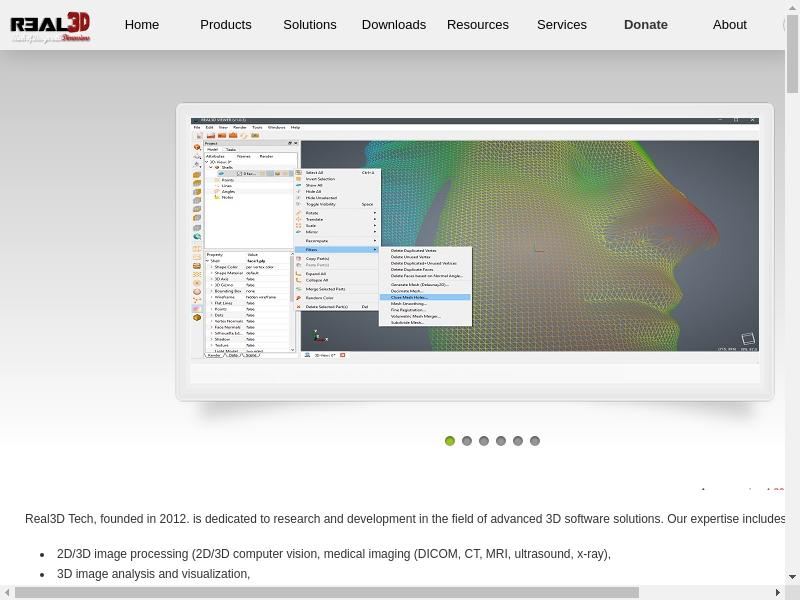The image size is (800, 600).
Task: Open the Resources navigation menu
Action: point(478,25)
